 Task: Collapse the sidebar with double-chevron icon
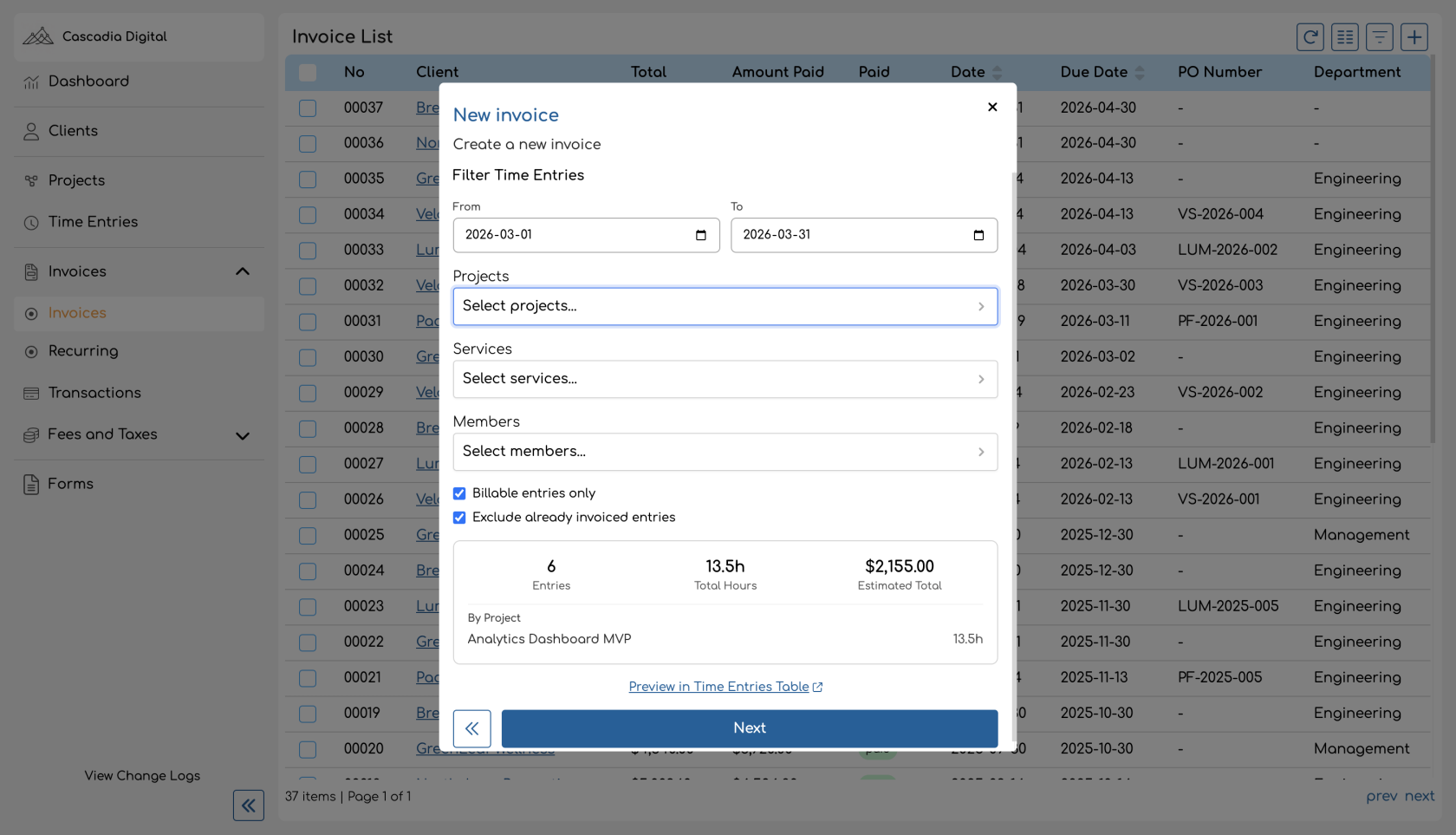249,806
